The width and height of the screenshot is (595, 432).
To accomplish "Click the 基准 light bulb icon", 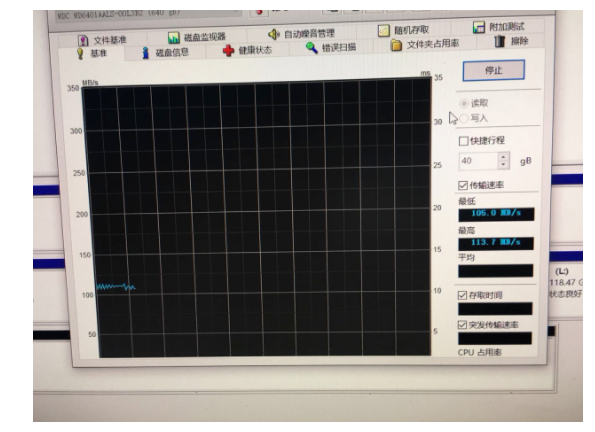I will (80, 54).
